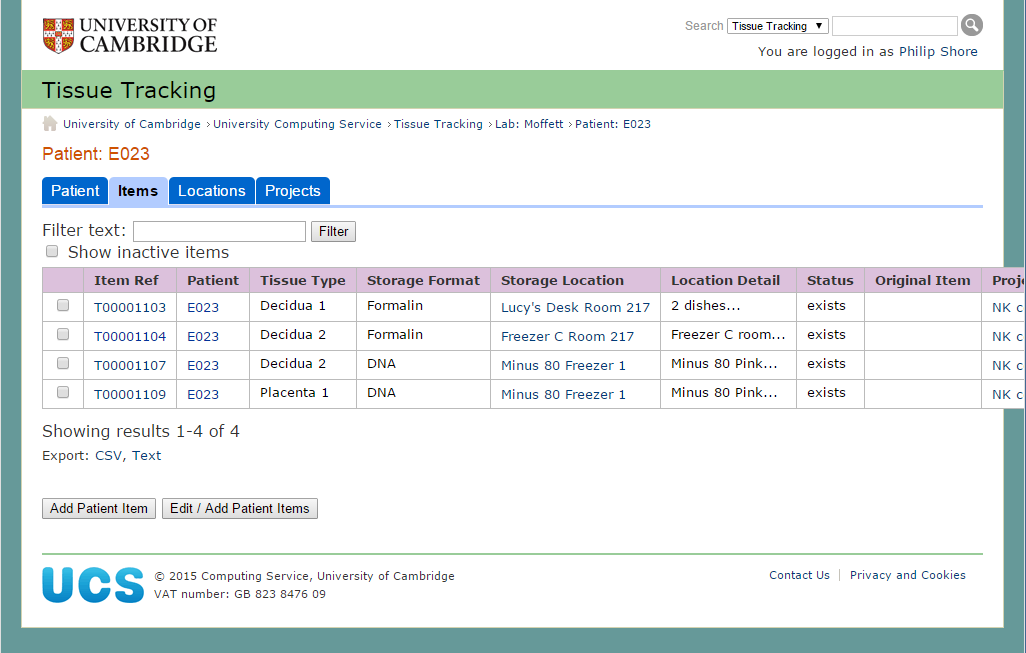Open item reference T00001109
Screen dimensions: 1026x653
coord(130,395)
